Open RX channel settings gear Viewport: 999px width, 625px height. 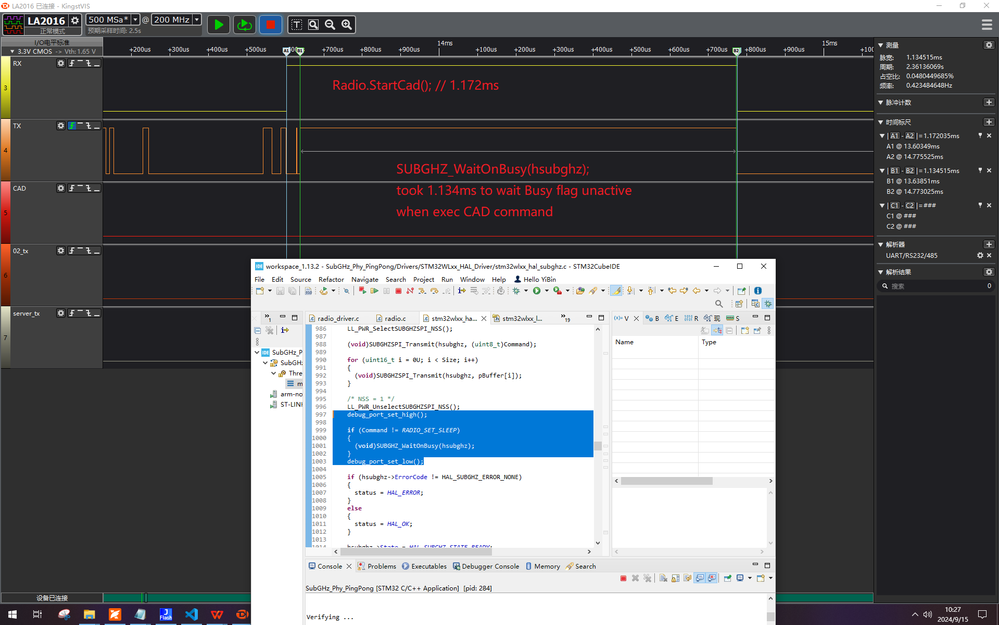click(x=61, y=63)
